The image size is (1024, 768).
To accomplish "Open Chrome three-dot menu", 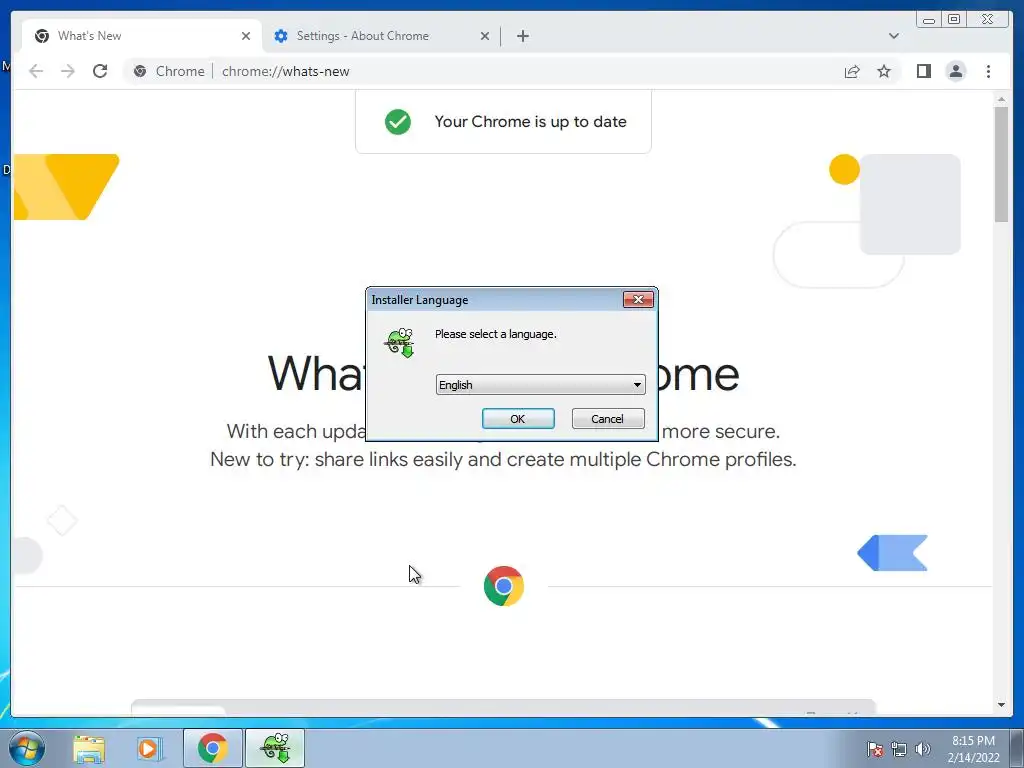I will pyautogui.click(x=988, y=71).
